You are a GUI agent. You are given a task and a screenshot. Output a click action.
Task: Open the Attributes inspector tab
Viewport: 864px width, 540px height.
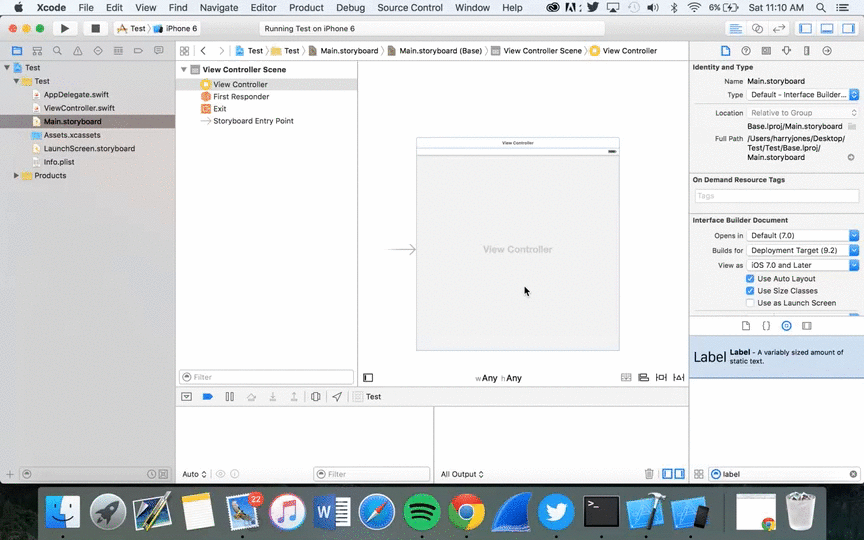click(x=786, y=51)
